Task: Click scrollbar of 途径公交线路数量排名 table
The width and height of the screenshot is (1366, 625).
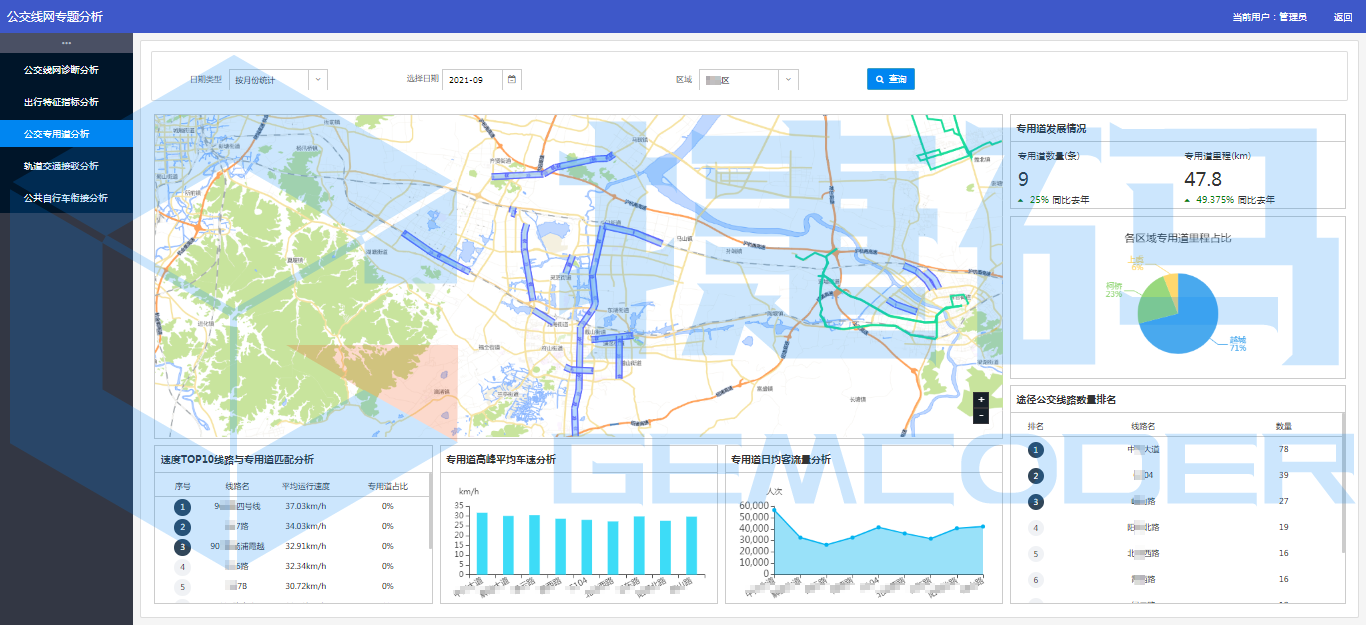Action: (1343, 480)
